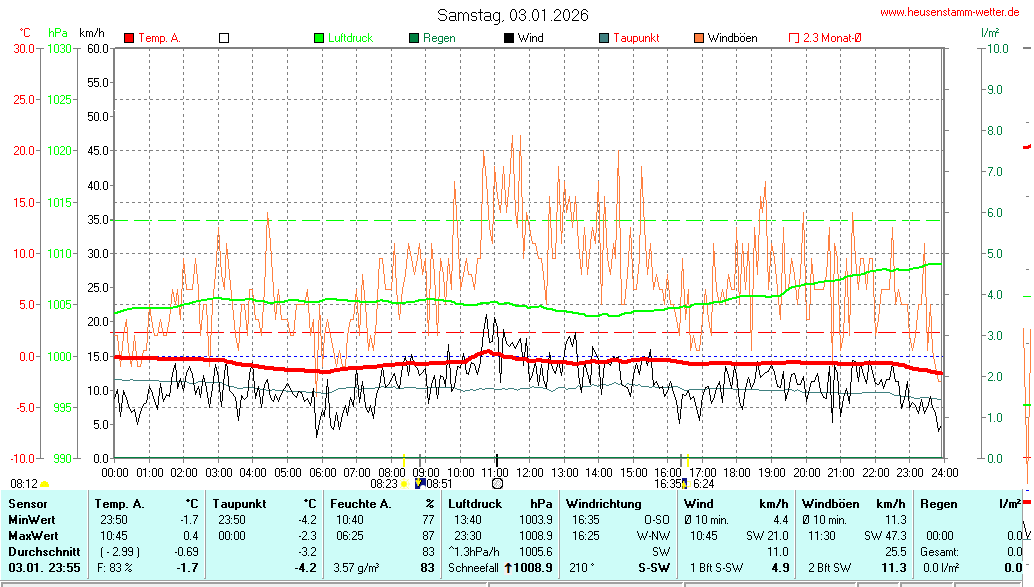Click the red Temp. A. legend swatch
The image size is (1034, 587).
click(x=129, y=38)
